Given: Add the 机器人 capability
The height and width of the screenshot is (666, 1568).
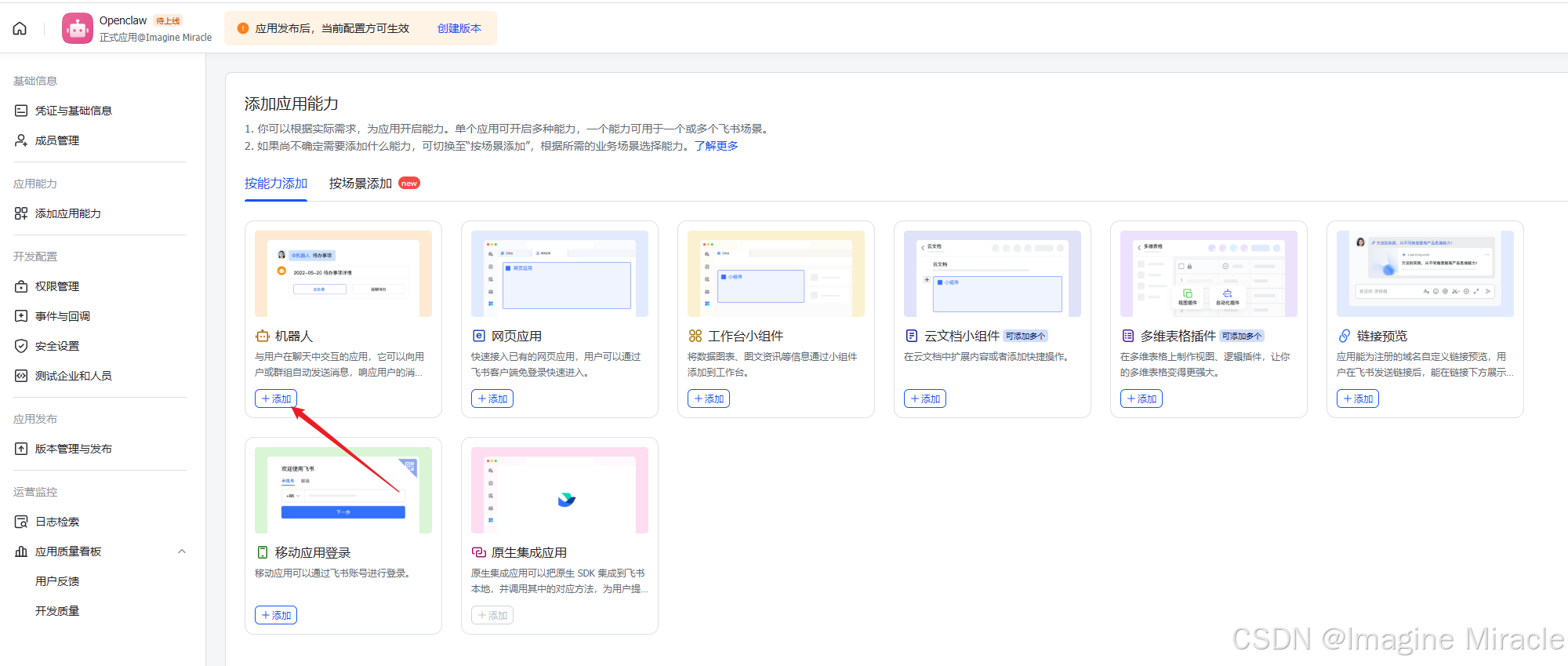Looking at the screenshot, I should [276, 399].
